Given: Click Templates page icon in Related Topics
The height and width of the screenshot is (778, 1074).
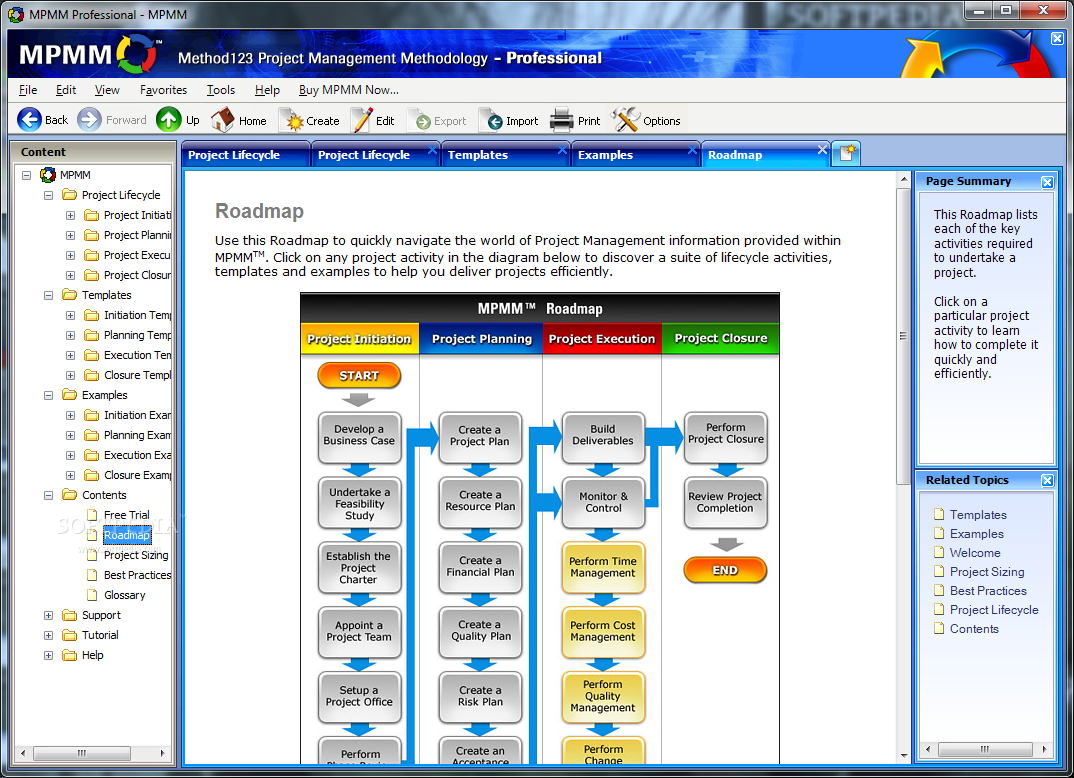Looking at the screenshot, I should pyautogui.click(x=939, y=514).
